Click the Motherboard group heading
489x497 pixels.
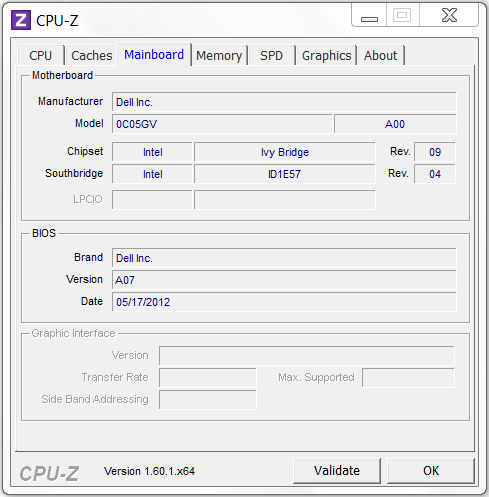point(62,75)
